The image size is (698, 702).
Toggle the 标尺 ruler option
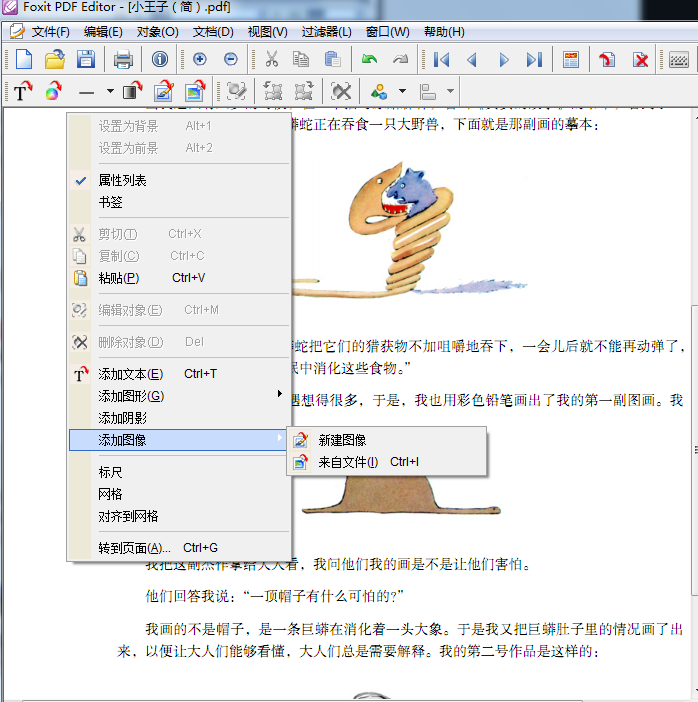110,472
